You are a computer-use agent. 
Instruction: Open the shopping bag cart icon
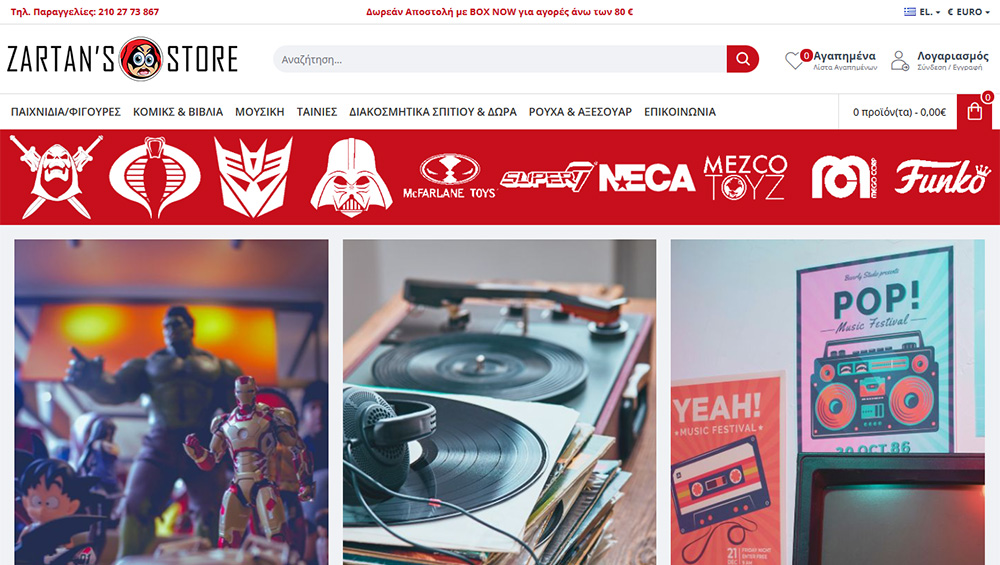[974, 112]
